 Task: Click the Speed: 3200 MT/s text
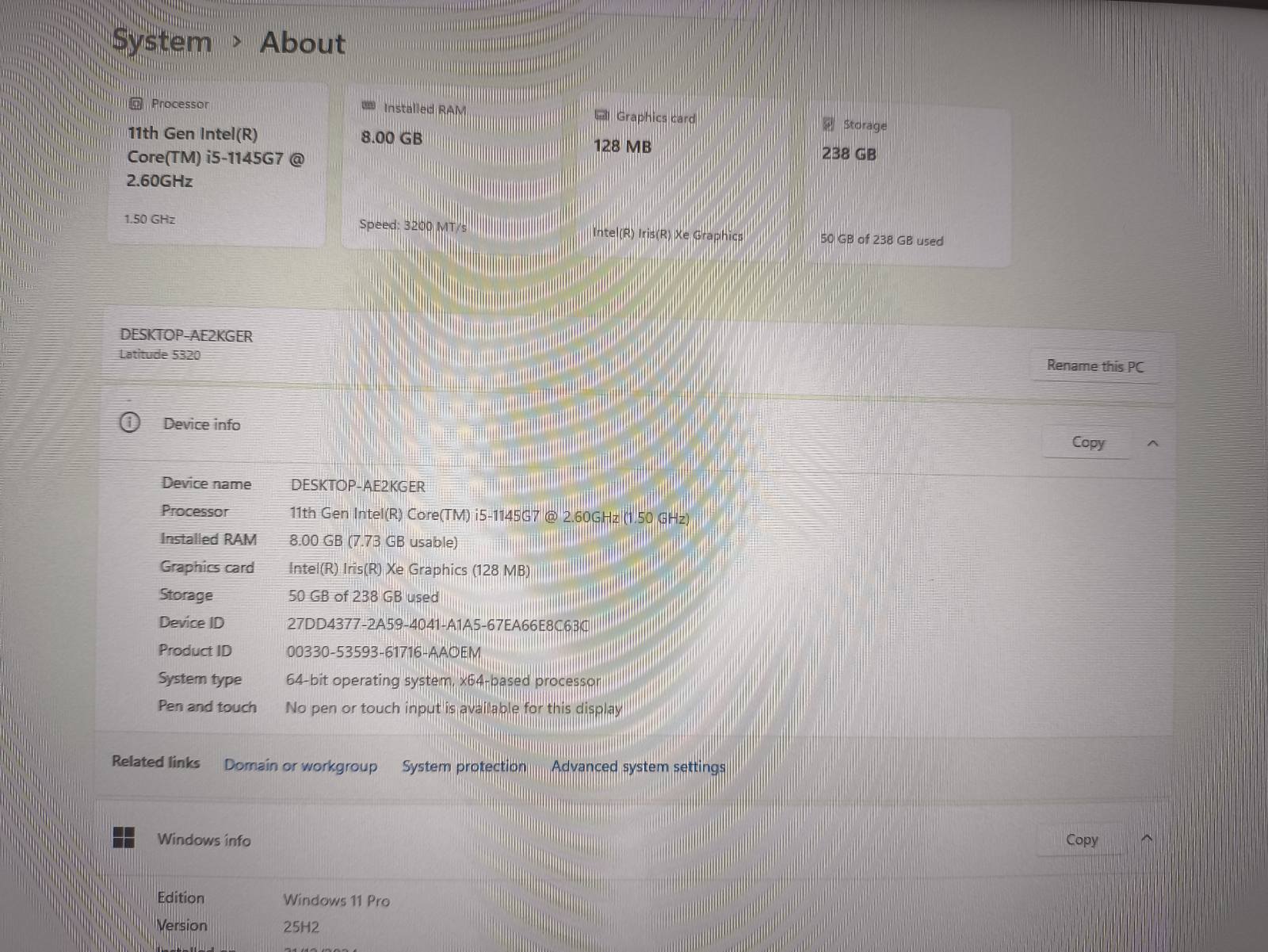coord(413,226)
